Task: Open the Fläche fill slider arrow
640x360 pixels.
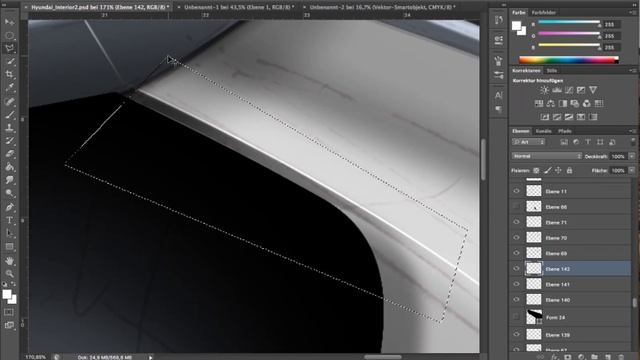Action: click(x=632, y=170)
